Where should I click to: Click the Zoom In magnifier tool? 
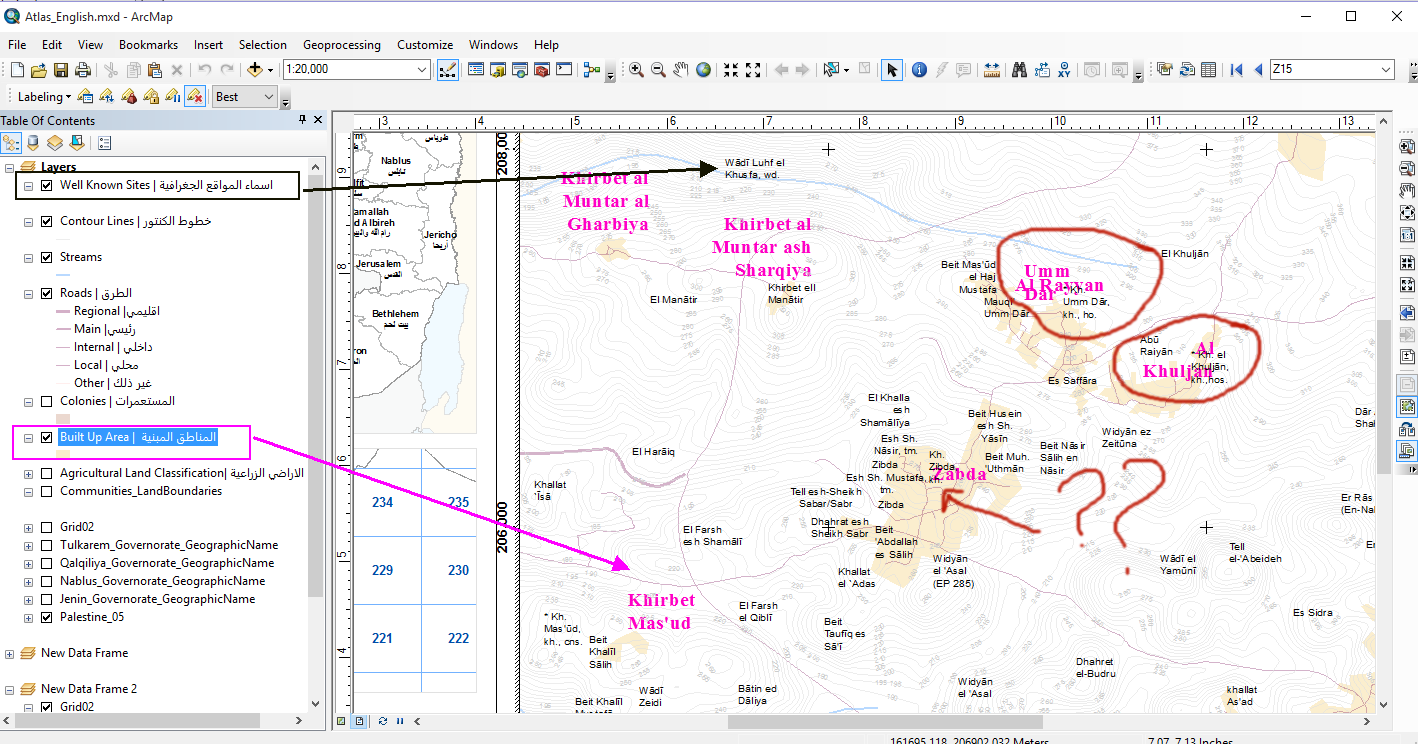[636, 70]
